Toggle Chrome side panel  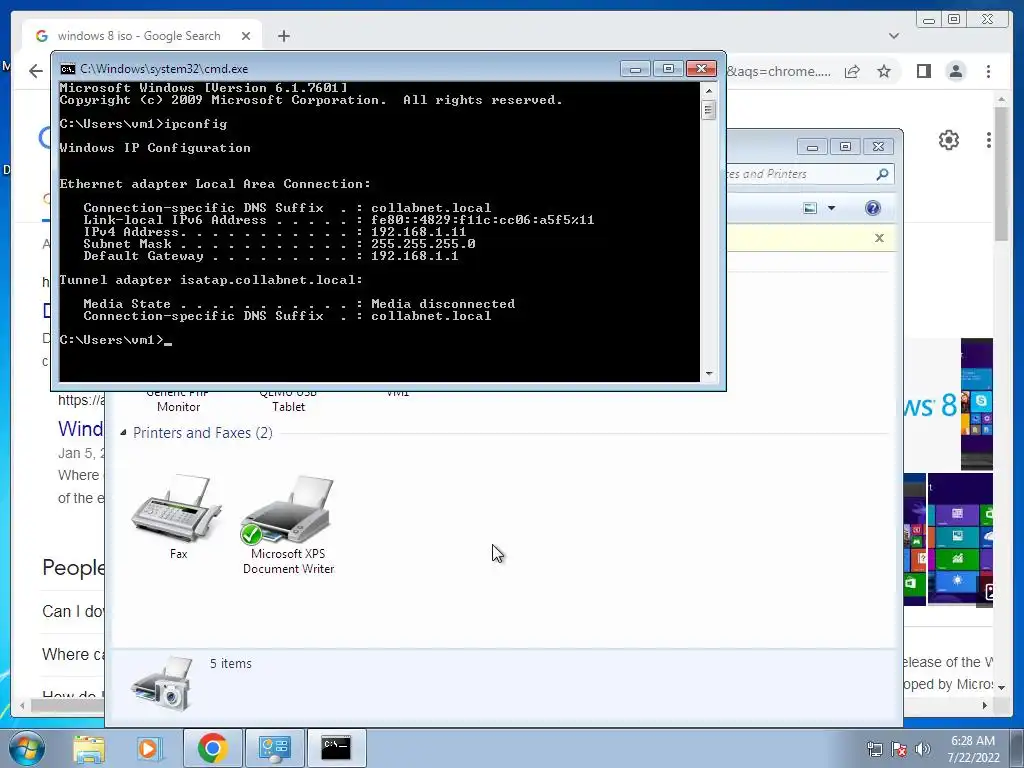pos(923,71)
